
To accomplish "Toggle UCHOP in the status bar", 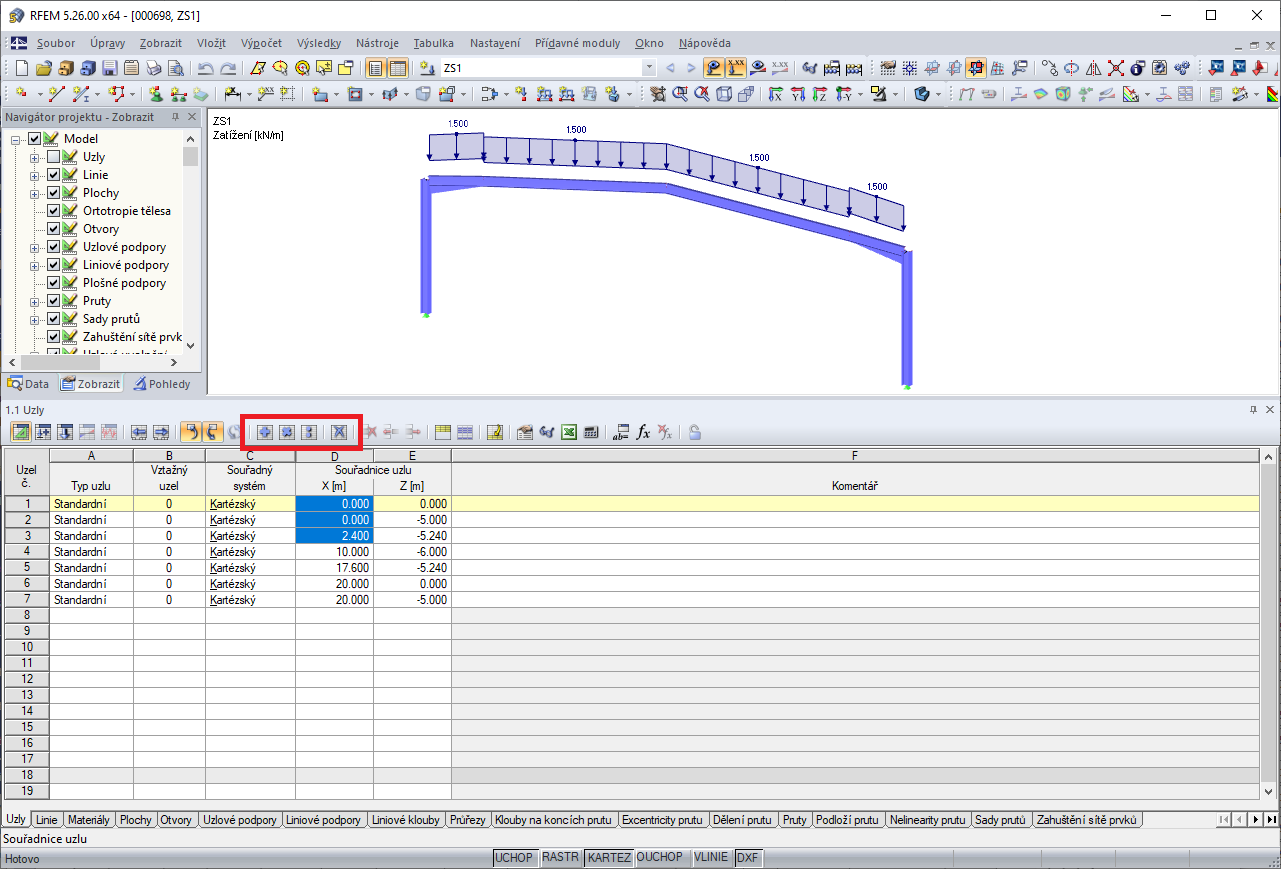I will pyautogui.click(x=514, y=858).
